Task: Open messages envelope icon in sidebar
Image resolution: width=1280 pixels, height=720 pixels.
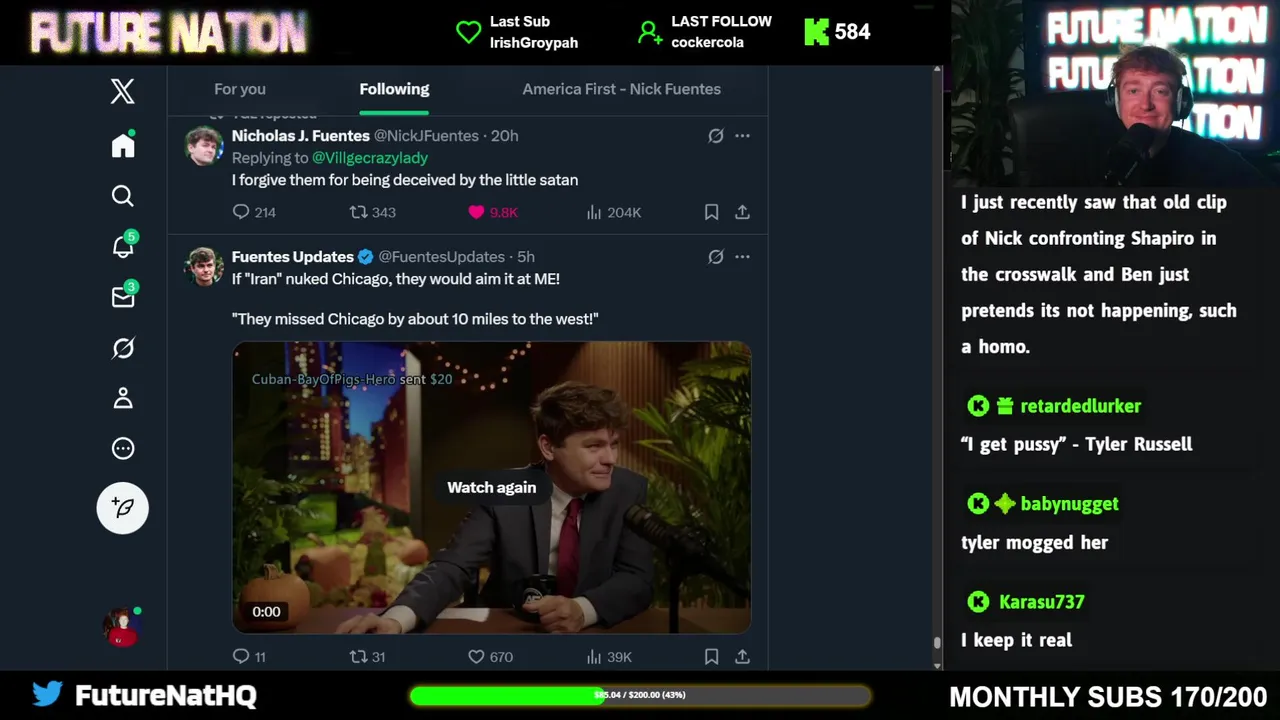Action: click(123, 297)
